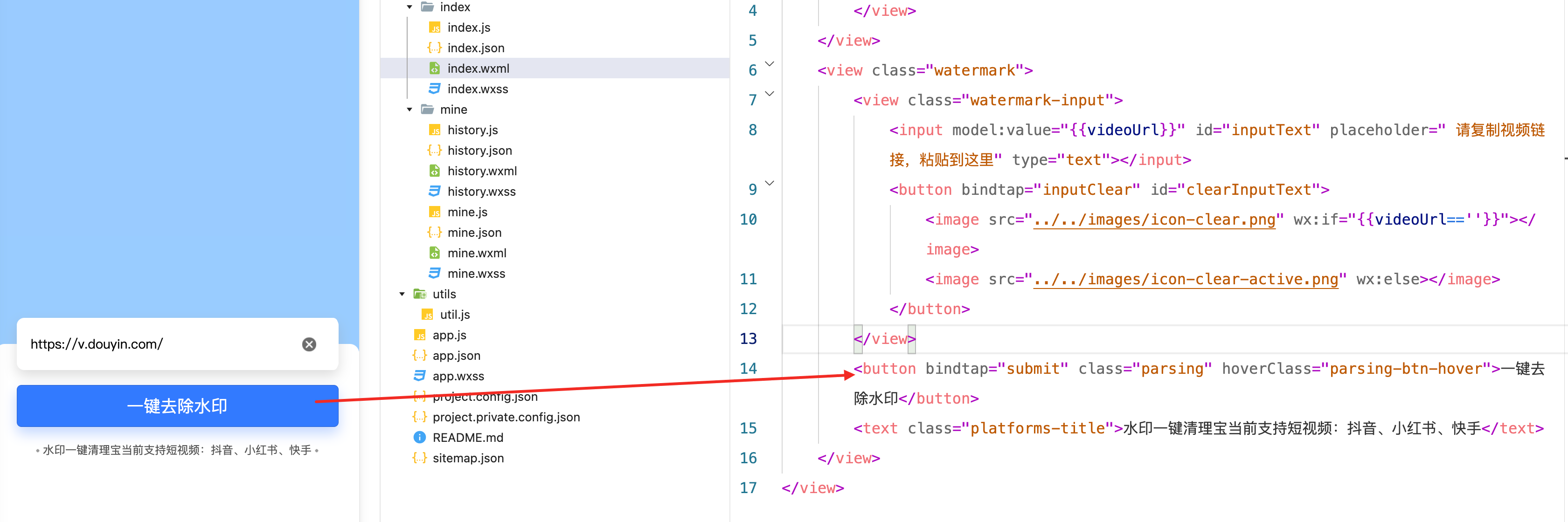Viewport: 1568px width, 522px height.
Task: Fold code block at line 7
Action: point(770,94)
